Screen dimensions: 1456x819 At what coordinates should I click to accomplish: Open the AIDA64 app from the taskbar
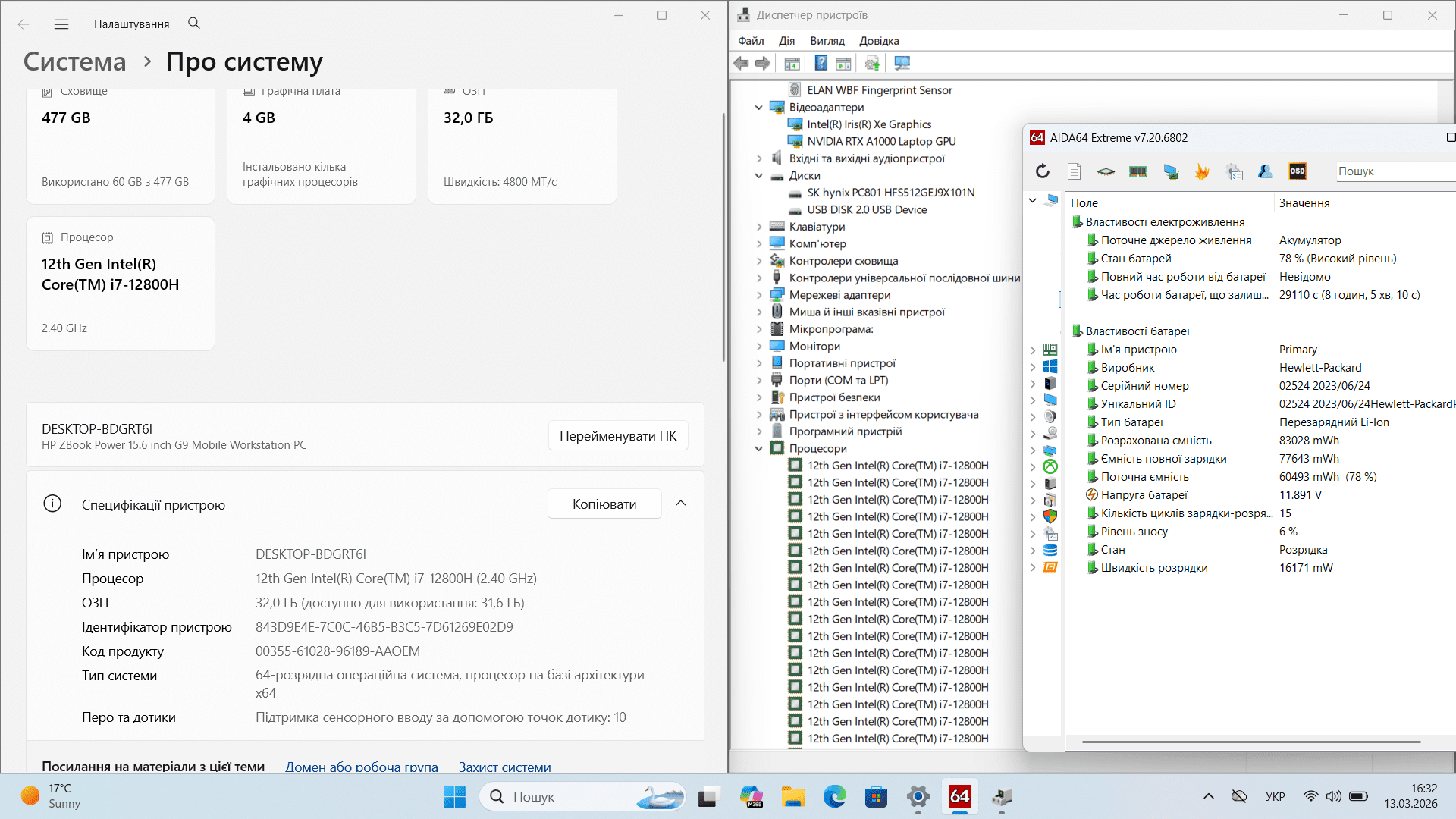(x=959, y=796)
